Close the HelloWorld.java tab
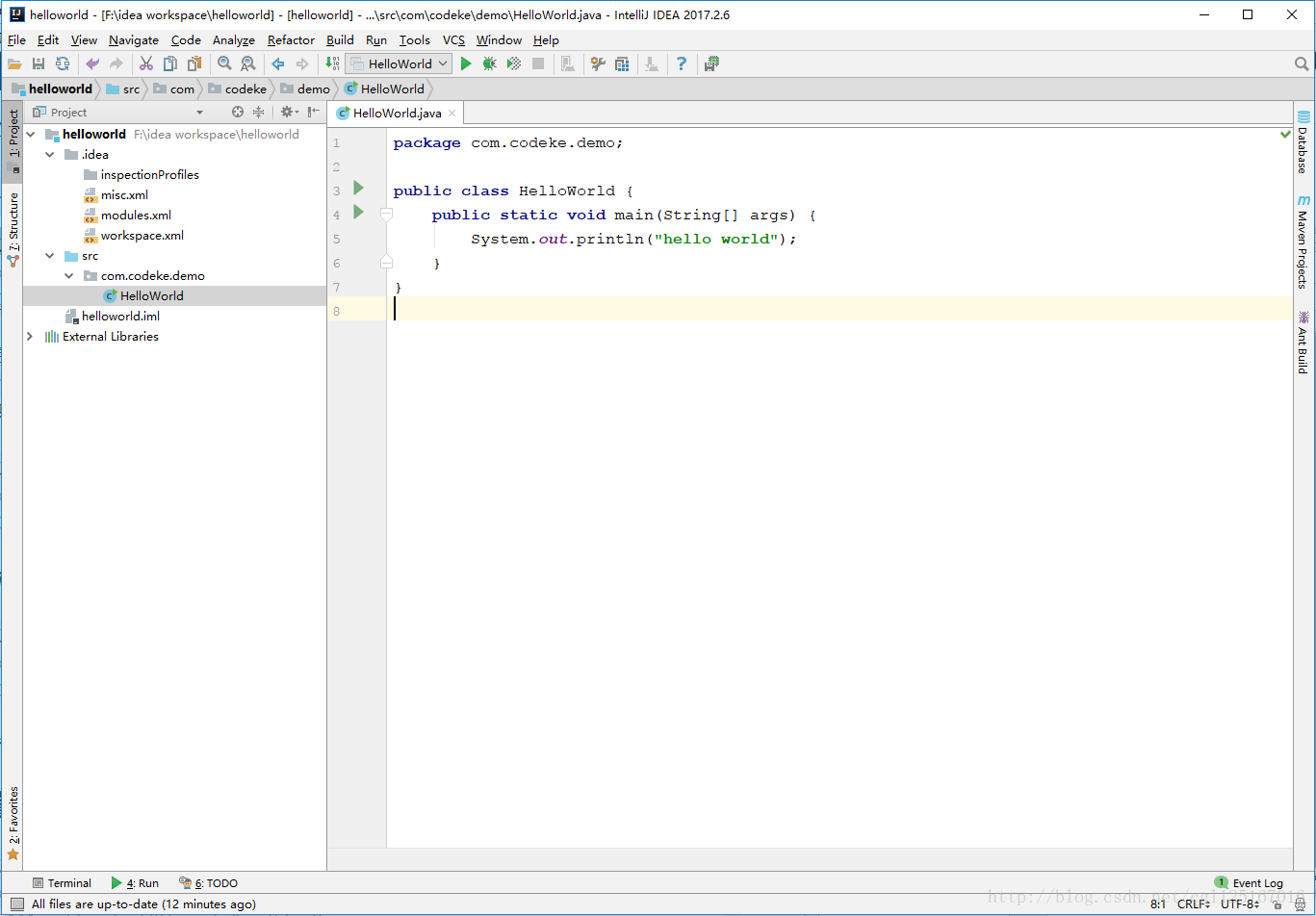1316x916 pixels. [x=452, y=113]
